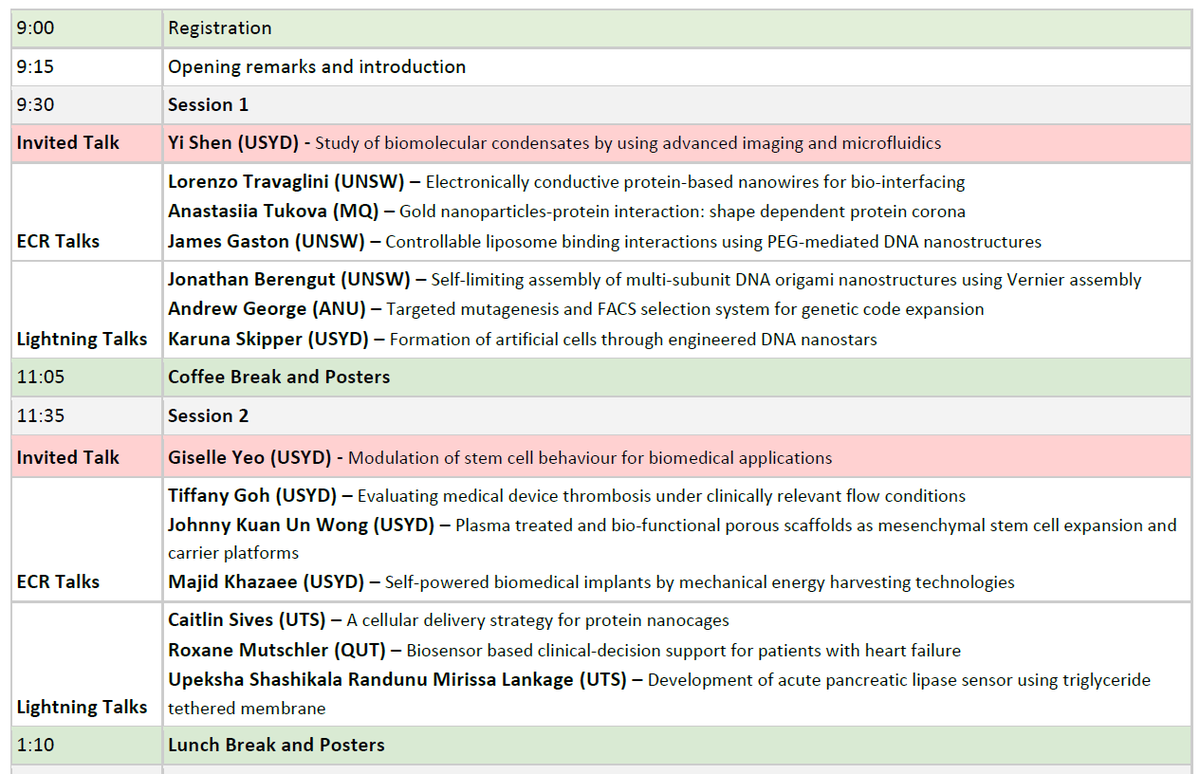Select the 1:10 time cell
This screenshot has width=1200, height=774.
pyautogui.click(x=87, y=745)
